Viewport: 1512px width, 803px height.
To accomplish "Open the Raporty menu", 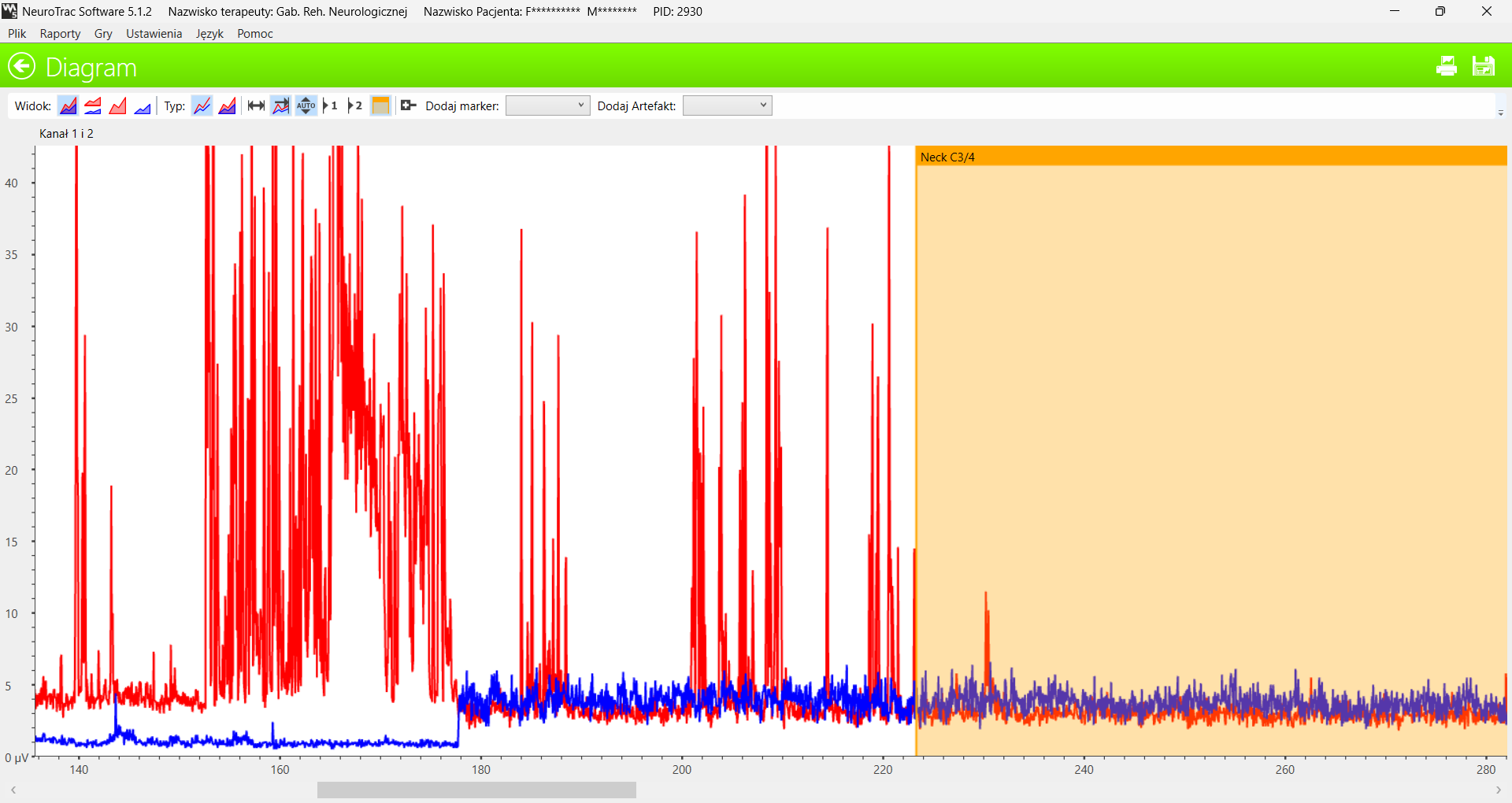I will [x=60, y=34].
